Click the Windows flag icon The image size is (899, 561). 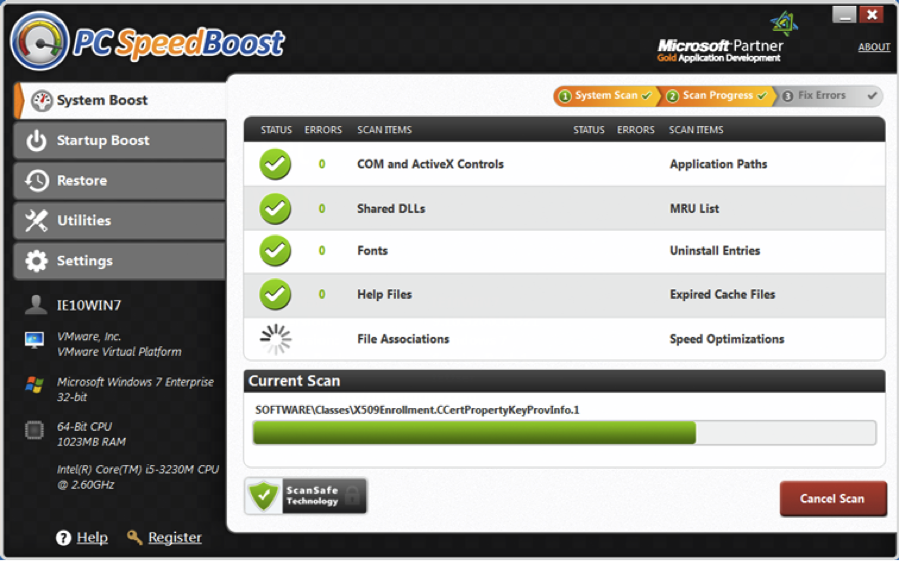click(x=34, y=385)
